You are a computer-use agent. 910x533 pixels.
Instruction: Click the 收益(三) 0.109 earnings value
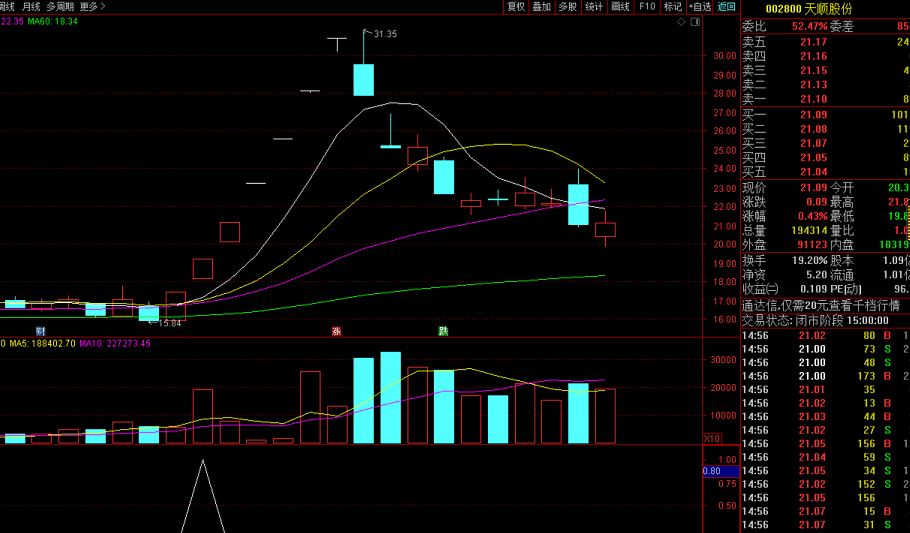point(814,289)
